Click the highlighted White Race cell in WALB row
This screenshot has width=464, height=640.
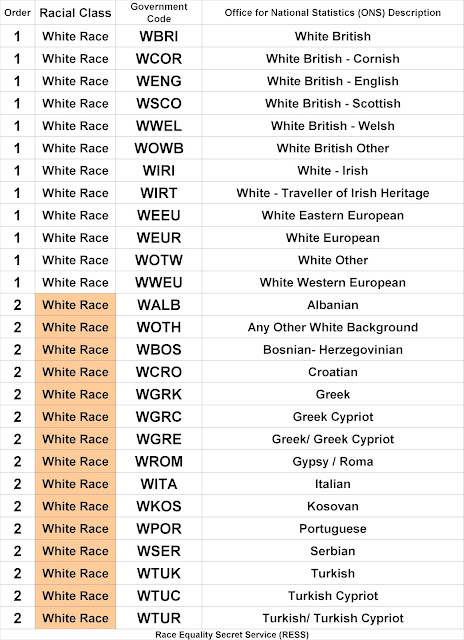click(75, 305)
